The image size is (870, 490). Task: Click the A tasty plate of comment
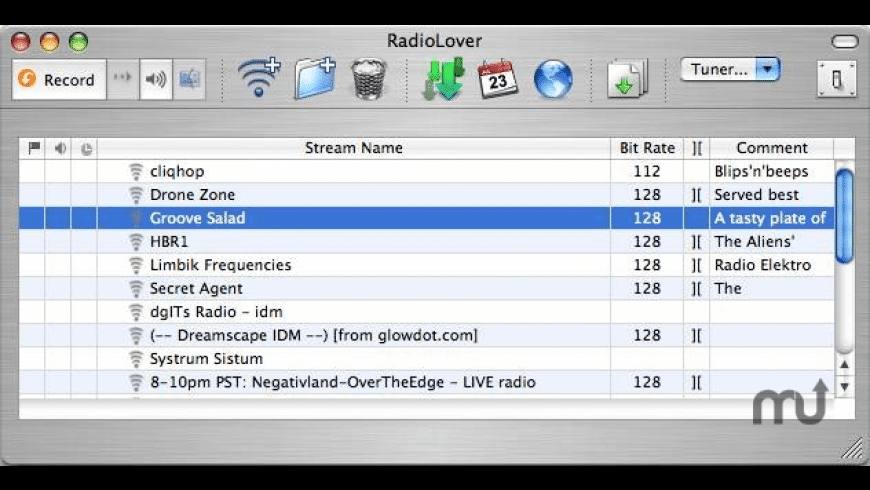pos(770,218)
